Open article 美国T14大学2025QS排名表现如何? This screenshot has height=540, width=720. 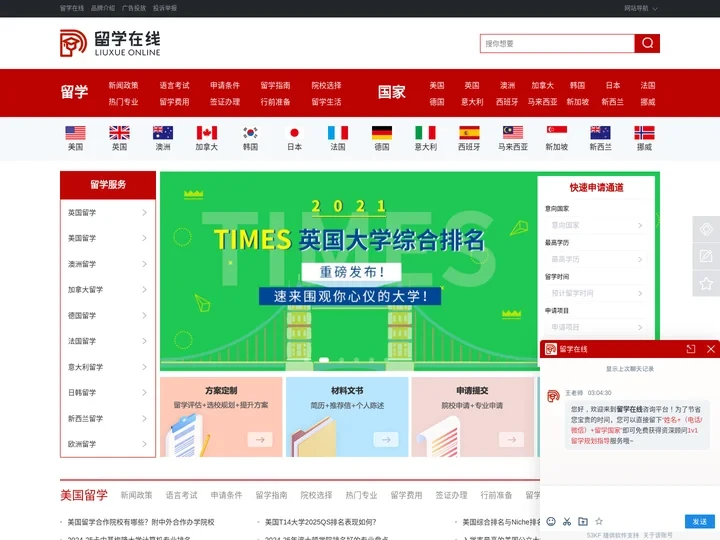click(x=321, y=522)
